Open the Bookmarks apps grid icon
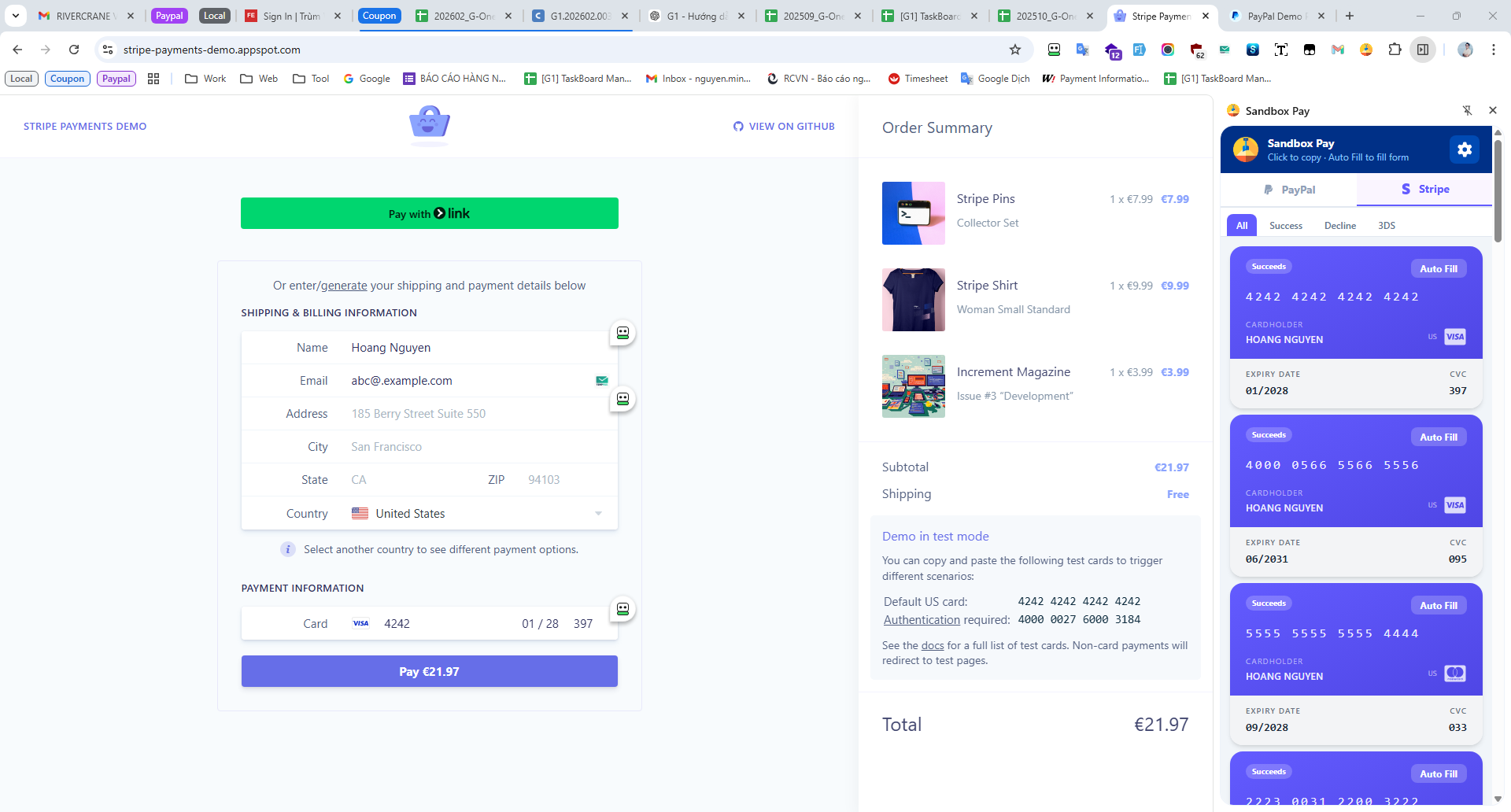This screenshot has width=1511, height=812. coord(153,79)
